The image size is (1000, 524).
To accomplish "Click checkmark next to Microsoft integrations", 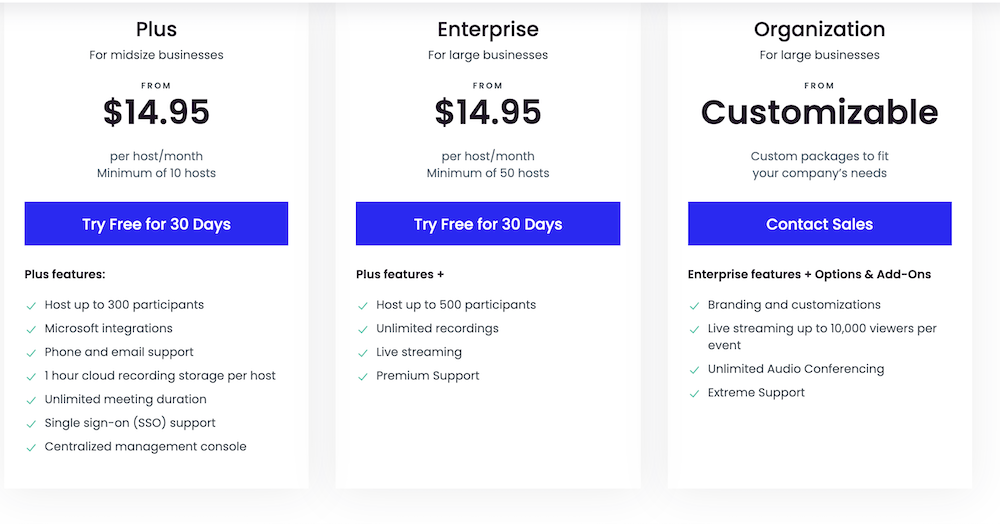I will [x=31, y=330].
